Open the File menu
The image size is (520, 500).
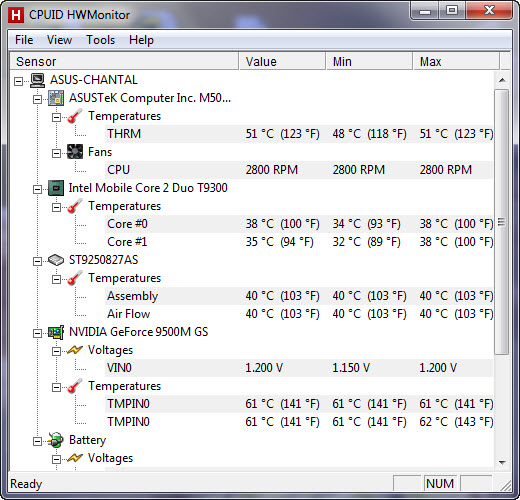(x=24, y=40)
